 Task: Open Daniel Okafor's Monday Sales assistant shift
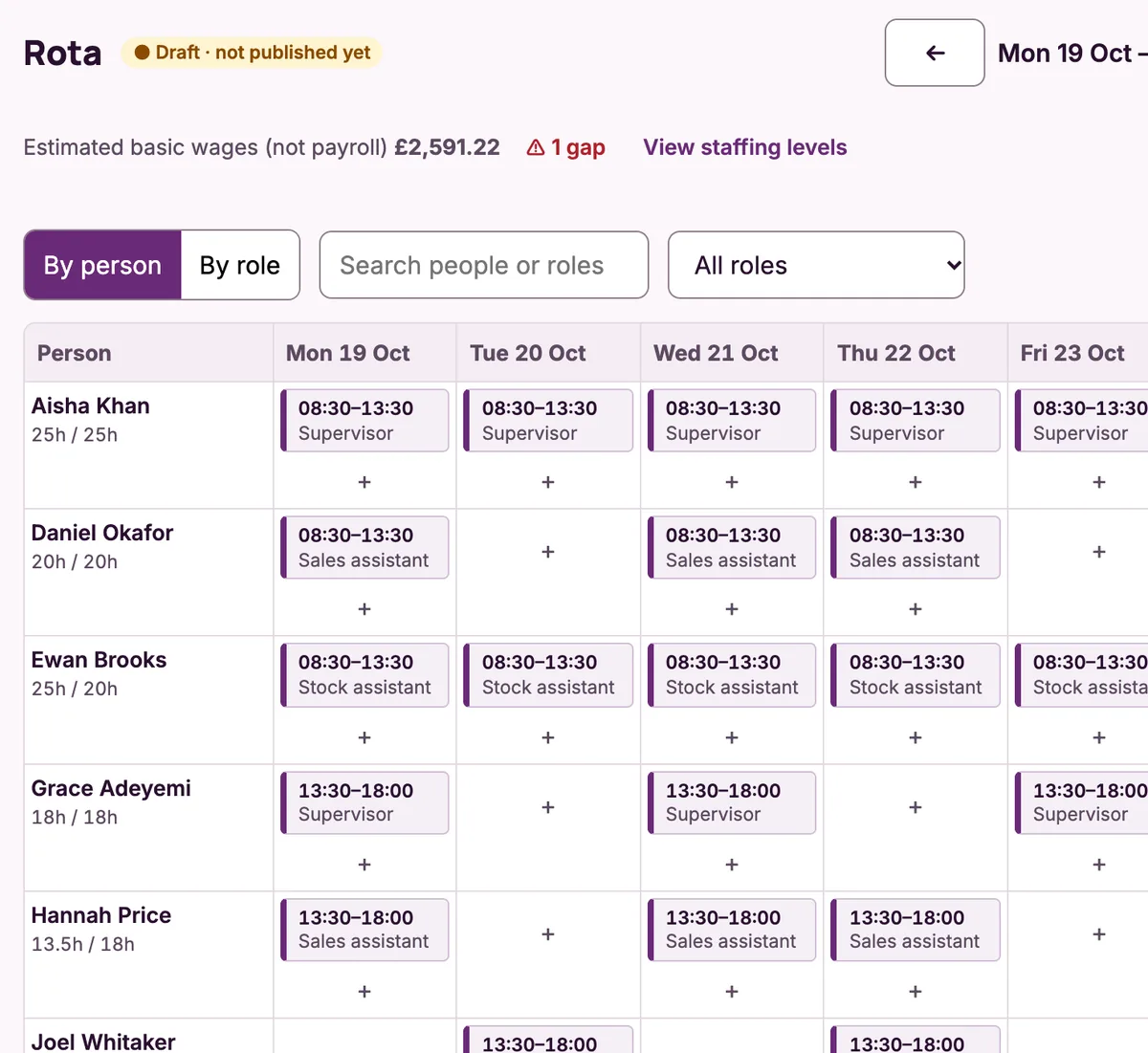click(x=364, y=547)
